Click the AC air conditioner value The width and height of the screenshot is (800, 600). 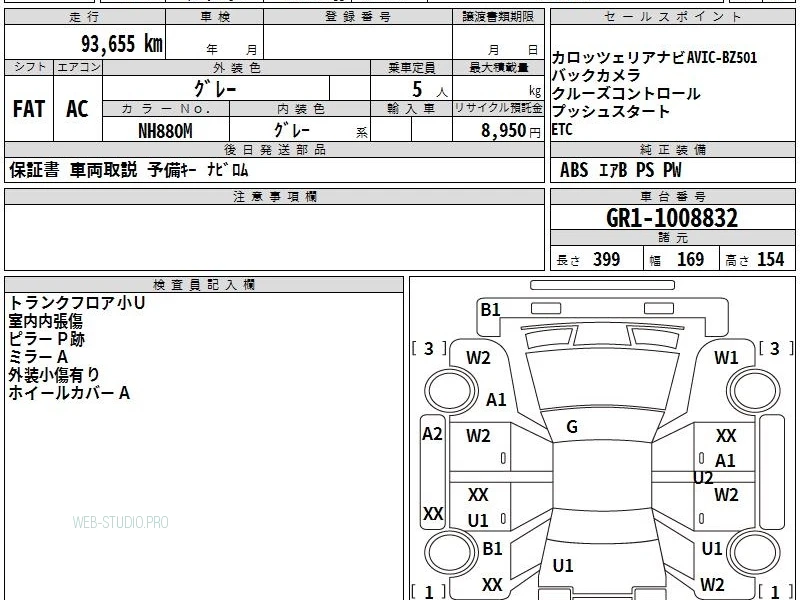(x=77, y=109)
